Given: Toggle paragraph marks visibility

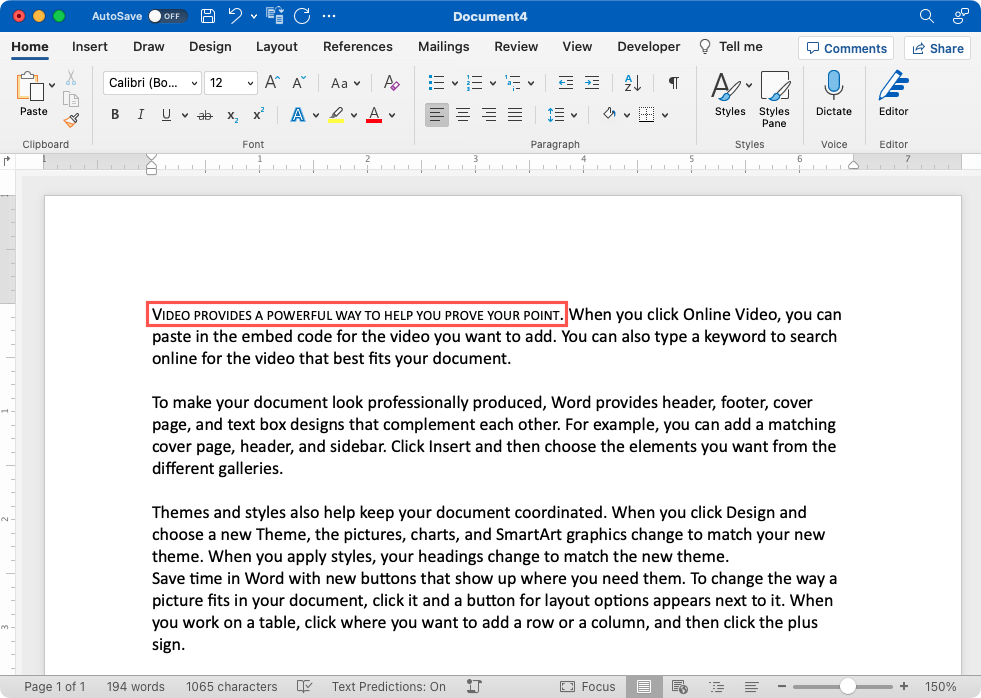Looking at the screenshot, I should click(673, 83).
